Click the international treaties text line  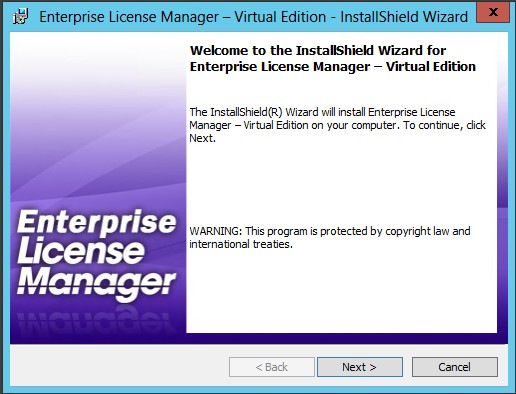(x=241, y=244)
